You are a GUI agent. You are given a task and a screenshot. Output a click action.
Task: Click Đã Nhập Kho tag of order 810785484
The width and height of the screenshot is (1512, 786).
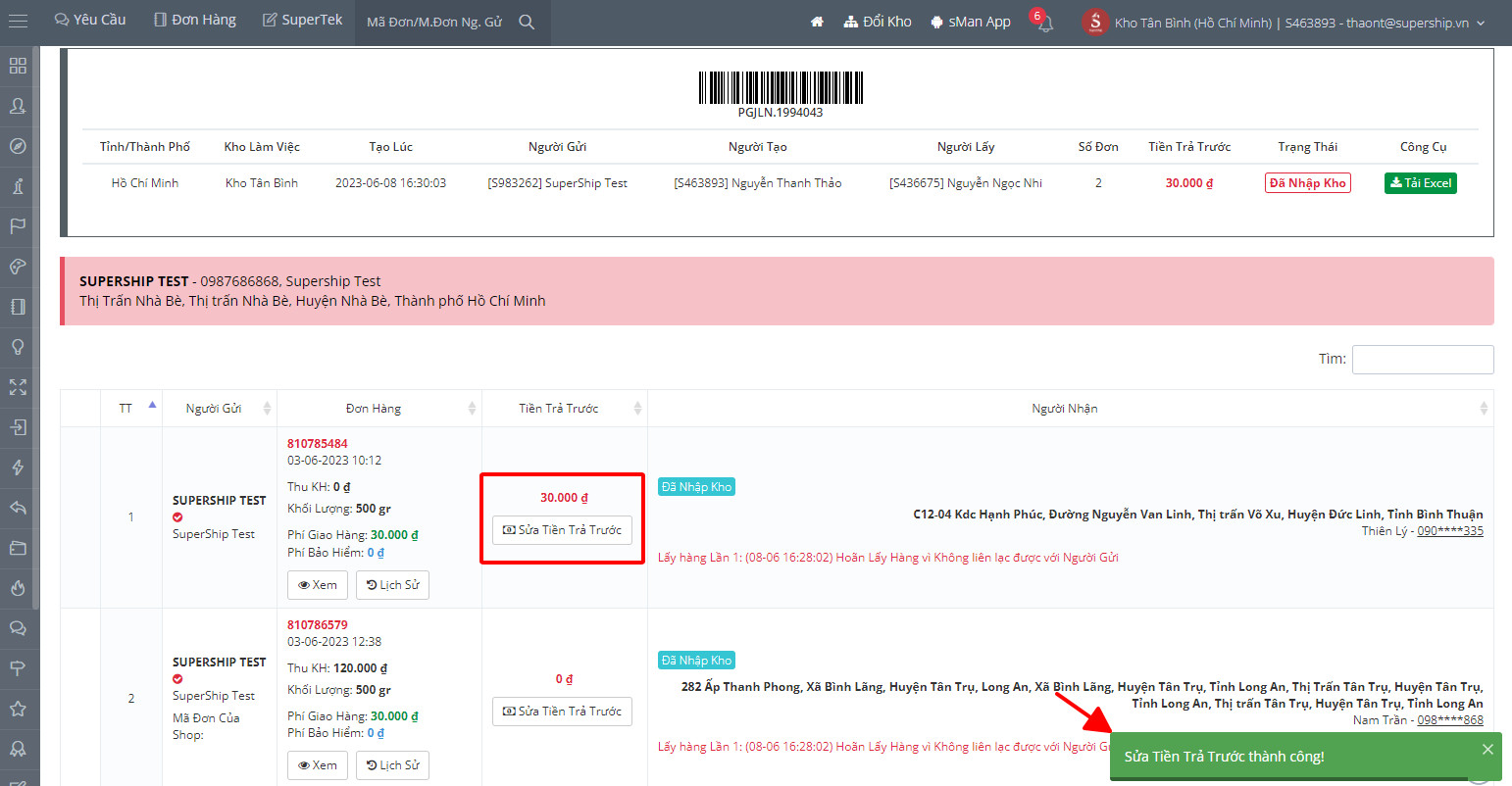pyautogui.click(x=696, y=487)
